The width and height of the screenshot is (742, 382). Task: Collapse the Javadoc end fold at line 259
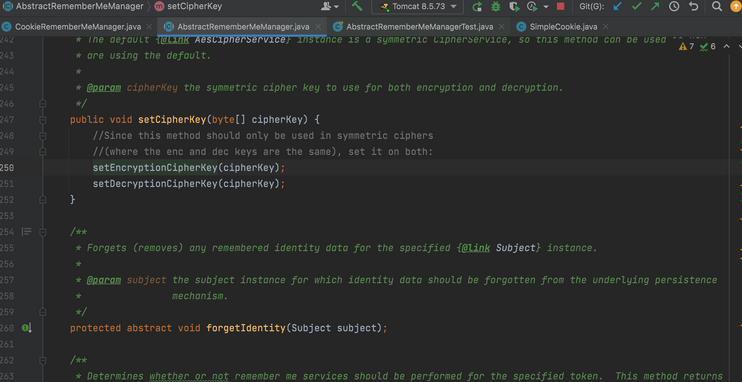pyautogui.click(x=43, y=312)
